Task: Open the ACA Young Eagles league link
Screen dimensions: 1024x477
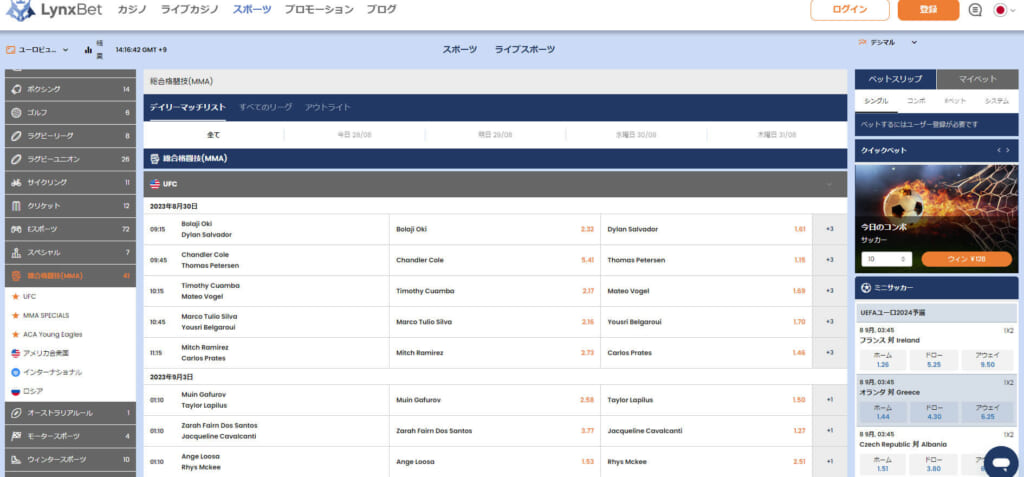Action: 53,334
